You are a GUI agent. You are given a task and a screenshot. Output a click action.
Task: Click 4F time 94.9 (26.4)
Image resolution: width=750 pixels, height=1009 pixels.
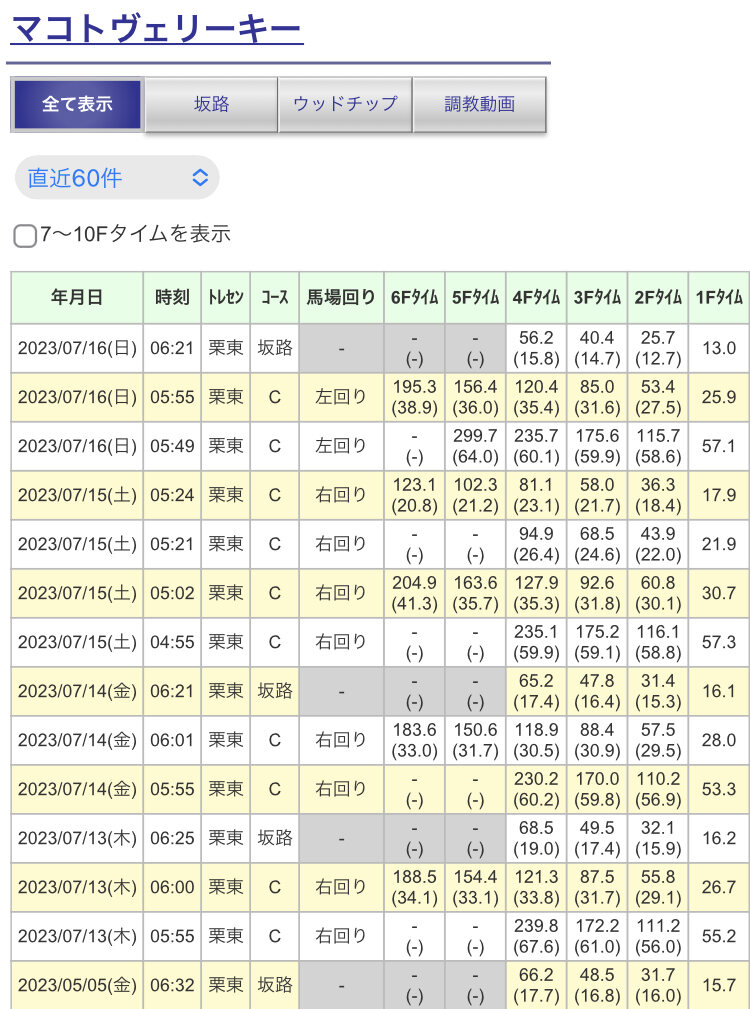point(536,544)
